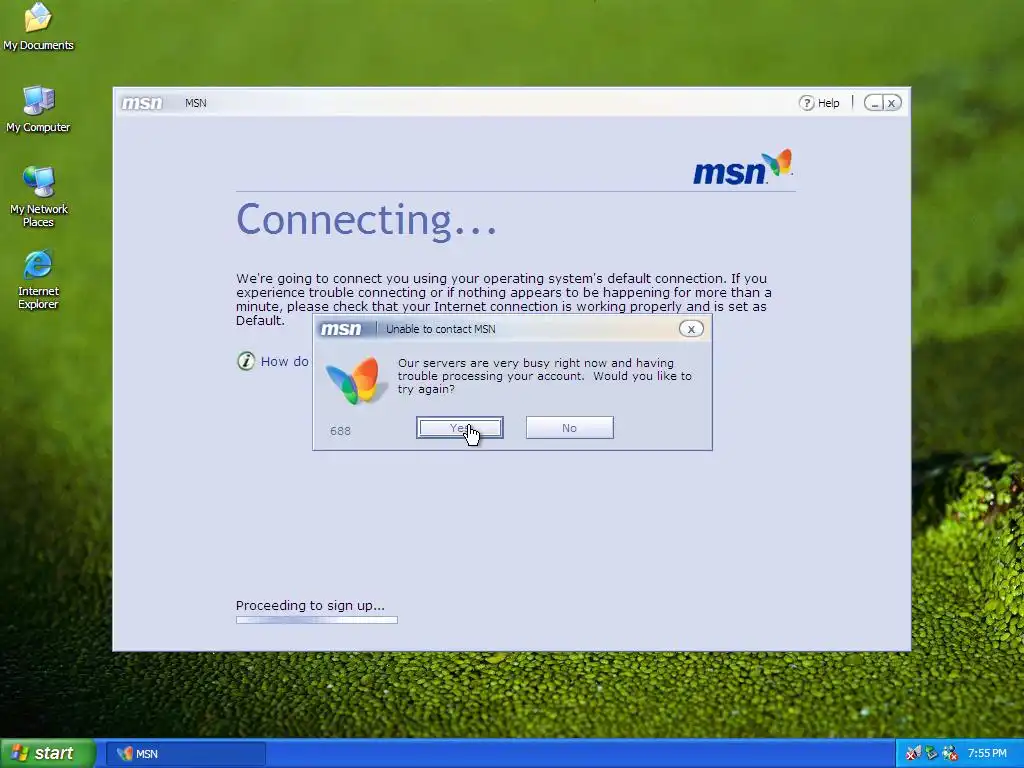Viewport: 1024px width, 768px height.
Task: Select the MSN taskbar button
Action: (x=186, y=754)
